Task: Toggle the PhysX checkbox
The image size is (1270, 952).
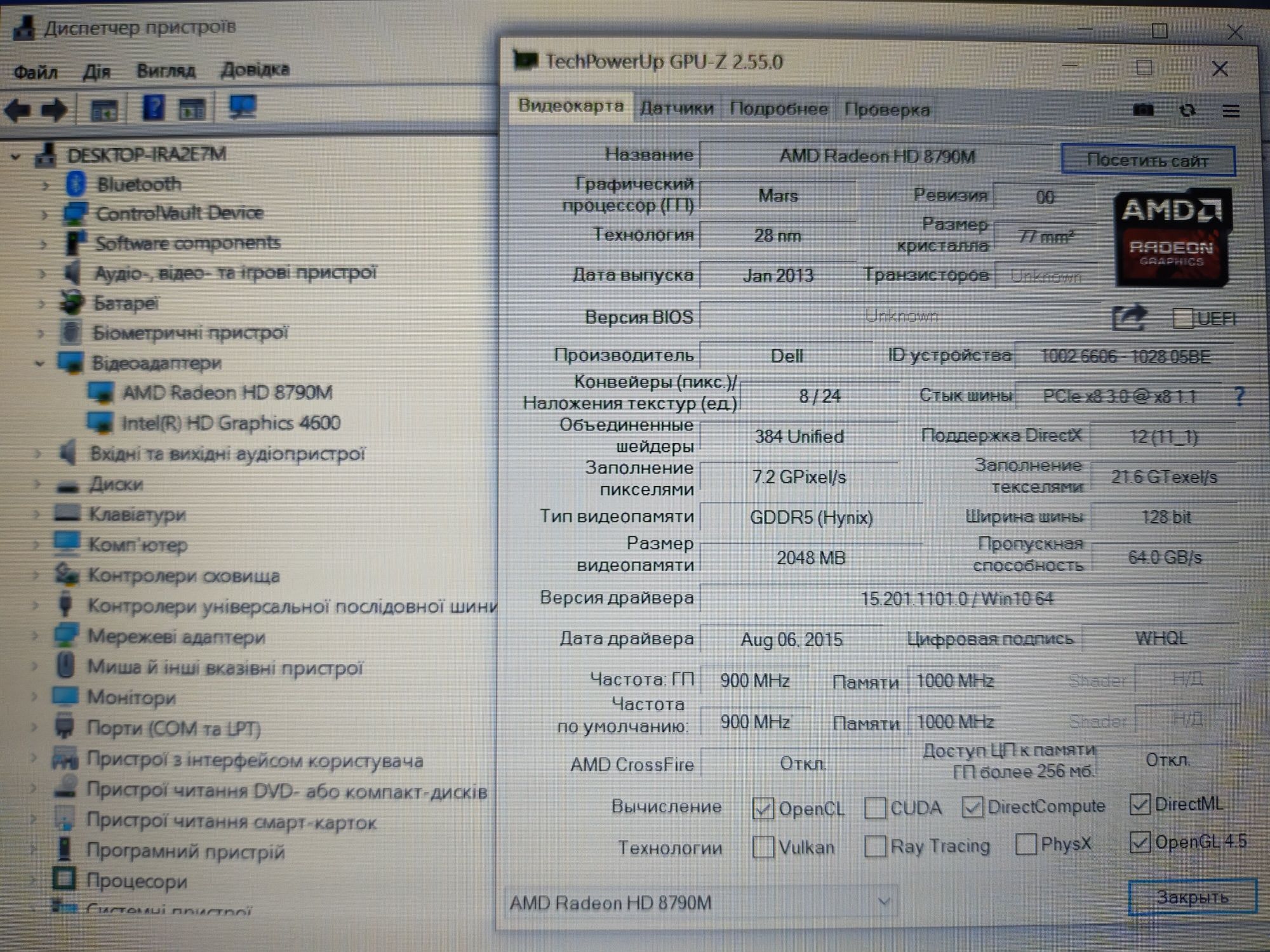Action: pyautogui.click(x=1026, y=844)
